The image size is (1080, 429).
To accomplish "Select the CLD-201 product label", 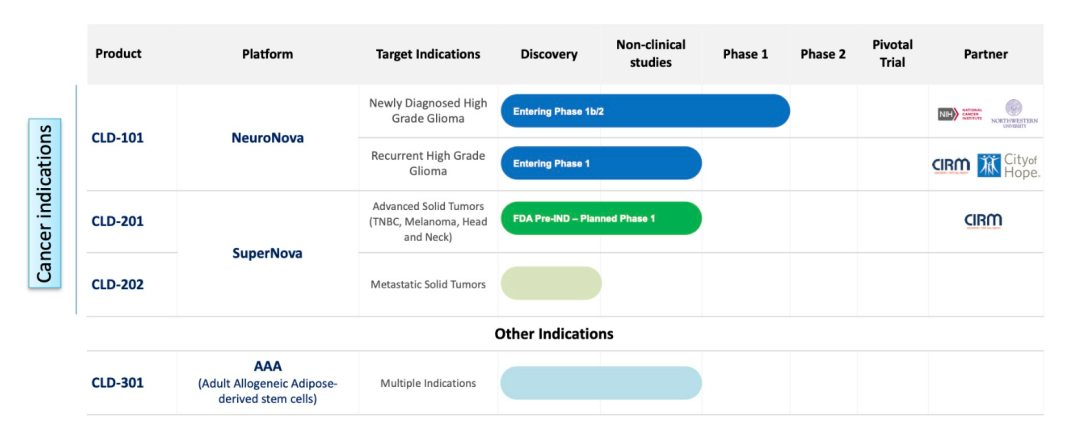I will point(117,221).
